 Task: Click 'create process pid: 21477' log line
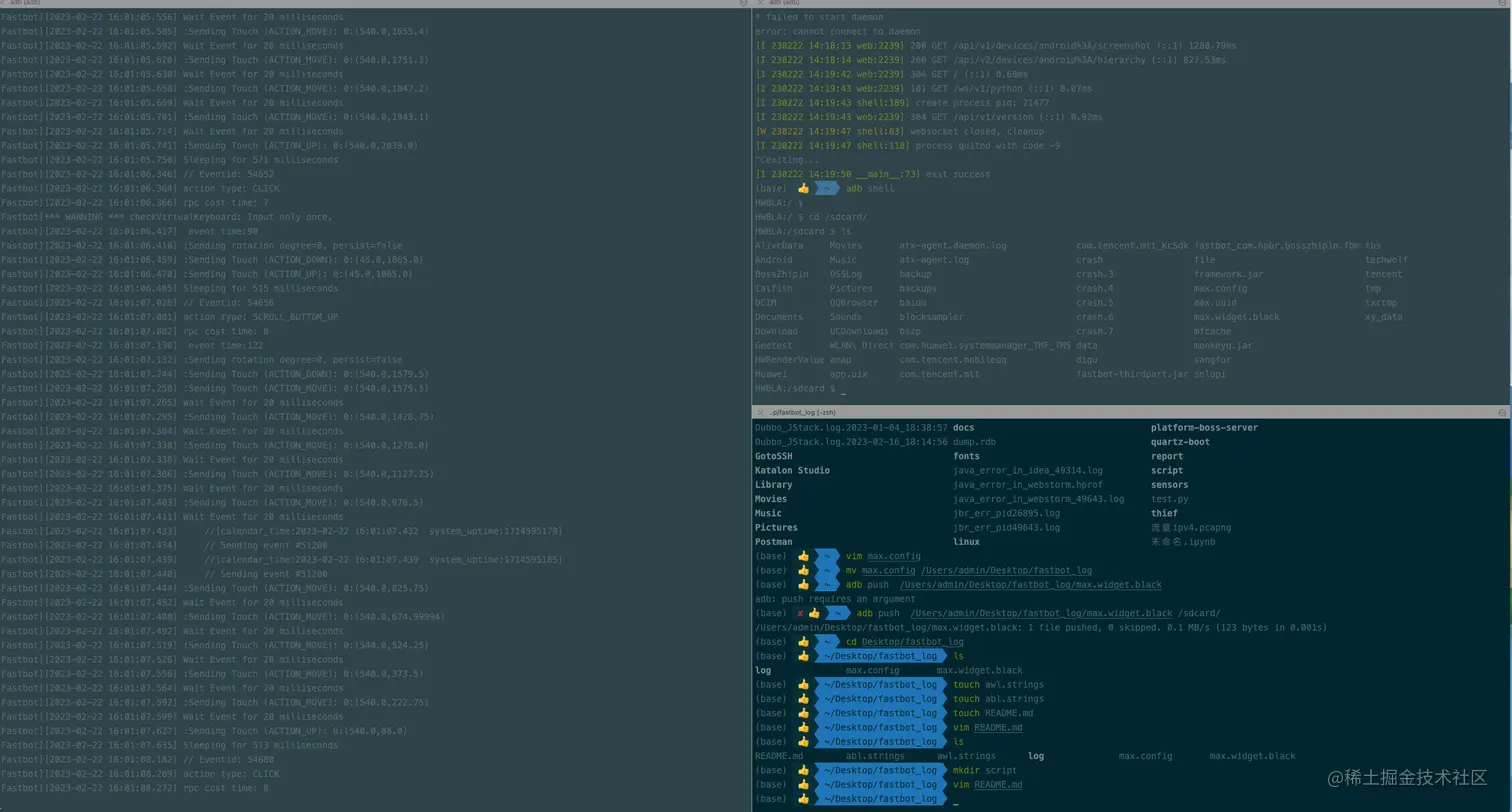pyautogui.click(x=902, y=103)
